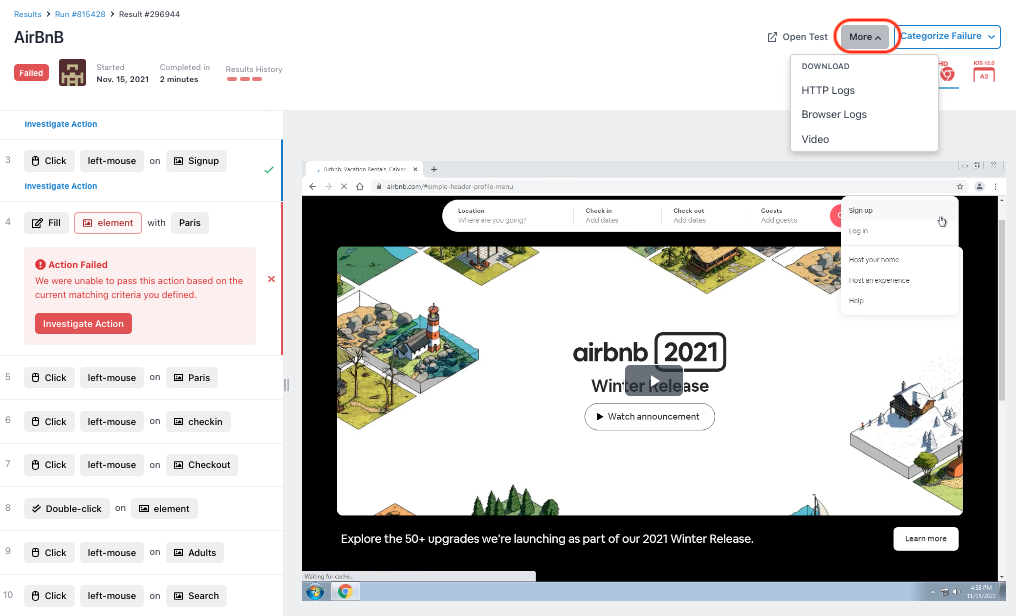Click the checkin element chip in step 6
Image resolution: width=1016 pixels, height=616 pixels.
click(198, 422)
